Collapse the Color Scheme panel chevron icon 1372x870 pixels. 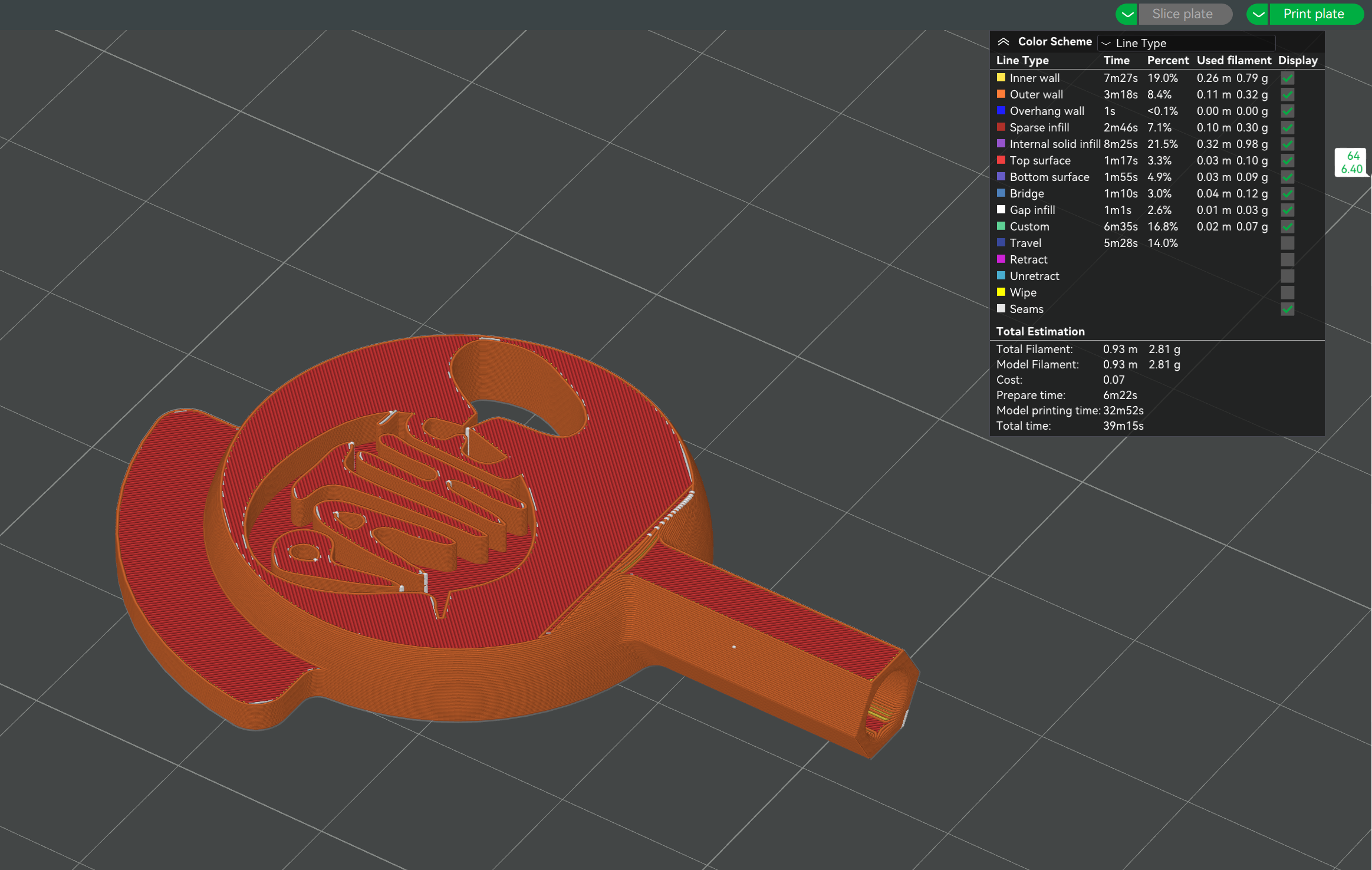pyautogui.click(x=1003, y=42)
